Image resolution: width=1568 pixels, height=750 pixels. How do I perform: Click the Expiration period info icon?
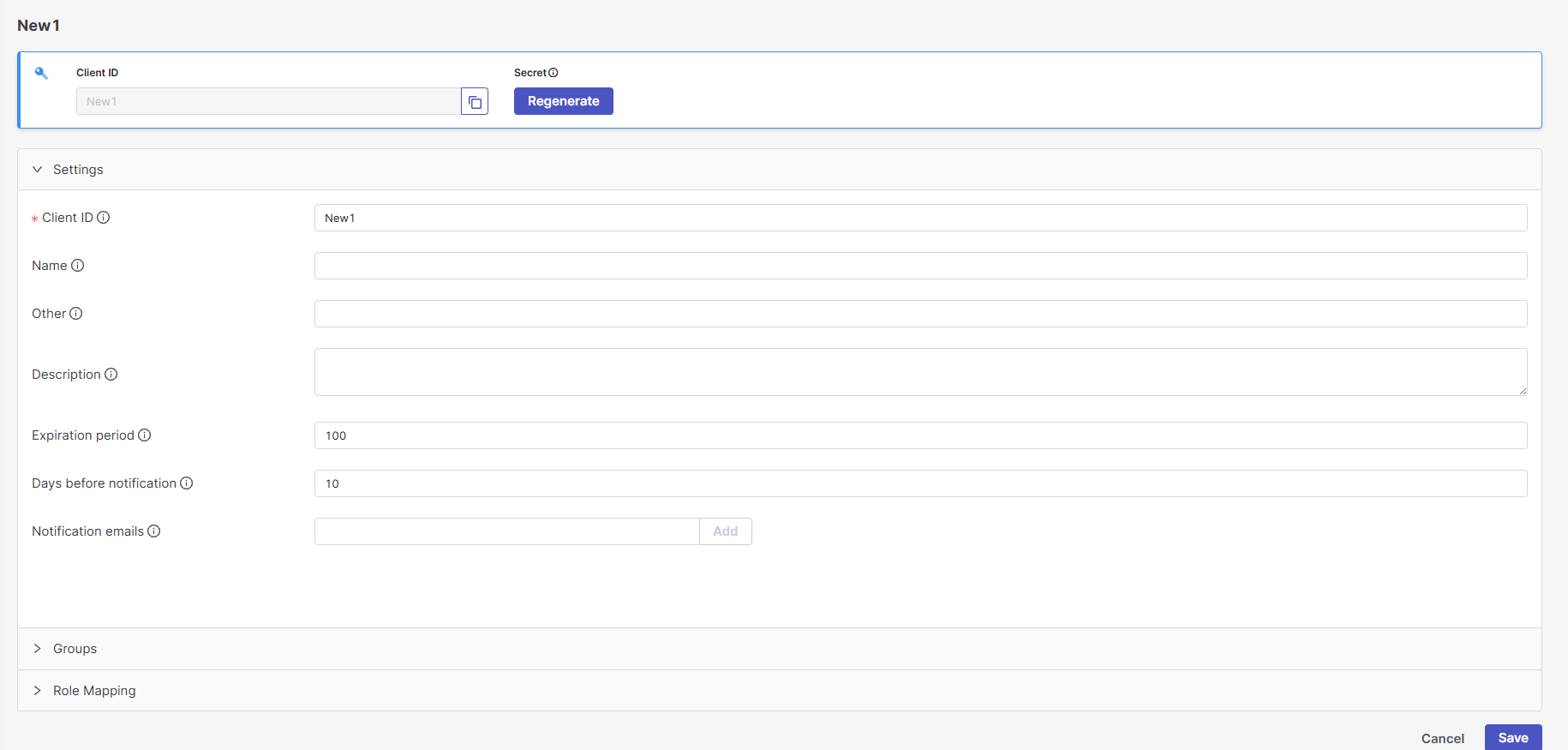coord(145,435)
